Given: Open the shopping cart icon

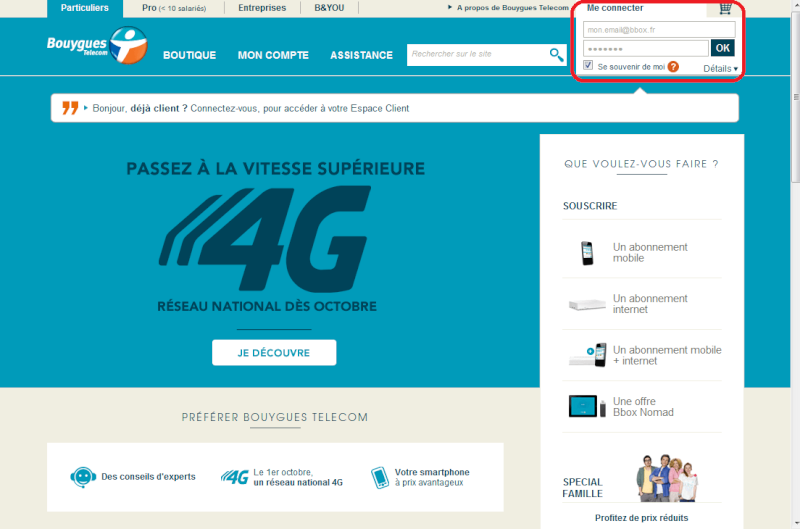Looking at the screenshot, I should coord(725,8).
